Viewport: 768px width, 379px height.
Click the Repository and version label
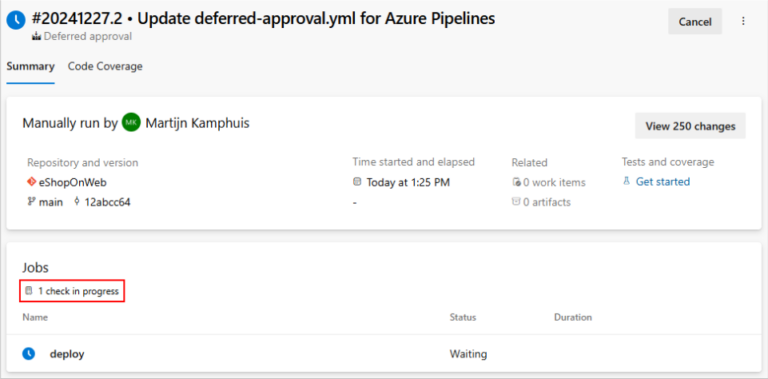pyautogui.click(x=83, y=163)
